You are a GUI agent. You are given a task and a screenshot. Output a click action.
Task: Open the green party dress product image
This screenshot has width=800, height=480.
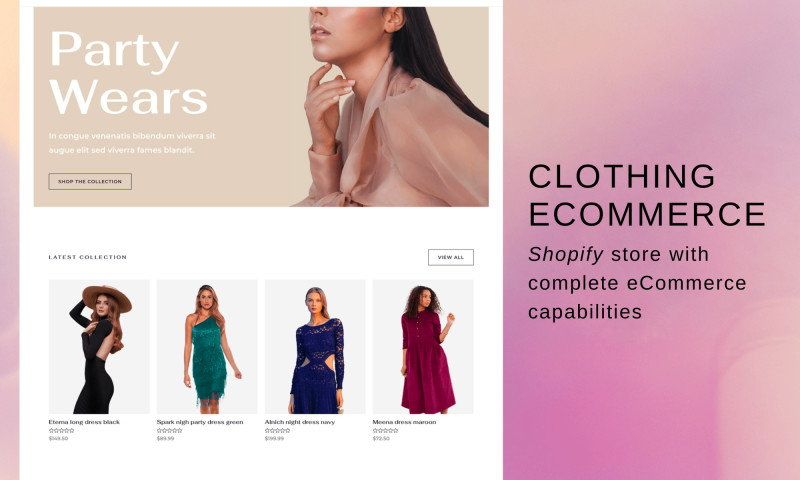coord(207,346)
